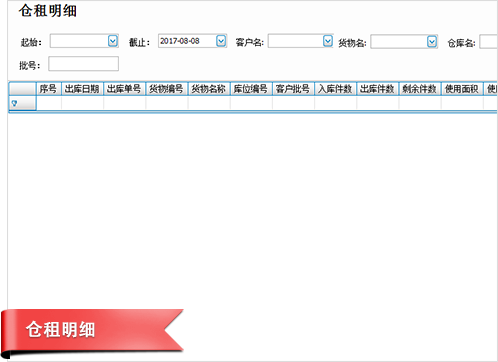
Task: Click the 出库单号 column header
Action: click(125, 89)
